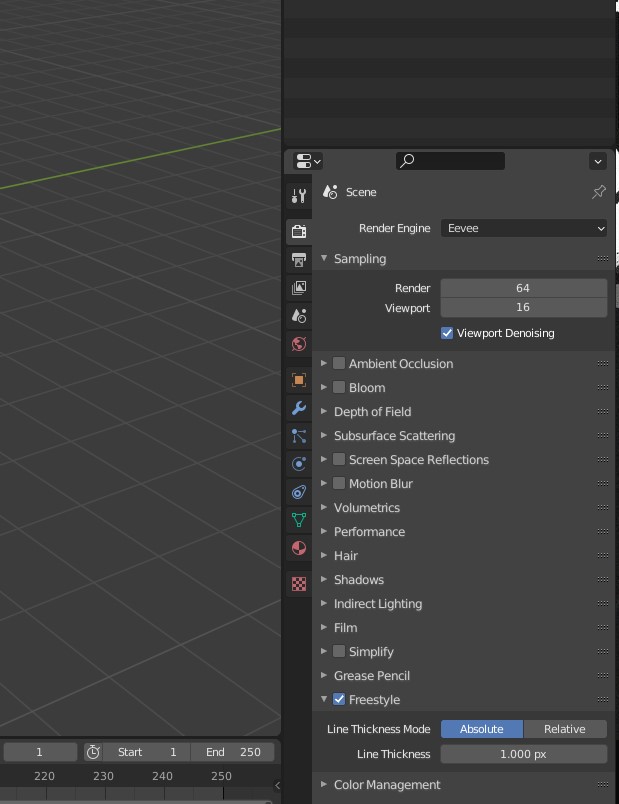Click the End frame field
Screen dimensions: 619x804
point(233,752)
